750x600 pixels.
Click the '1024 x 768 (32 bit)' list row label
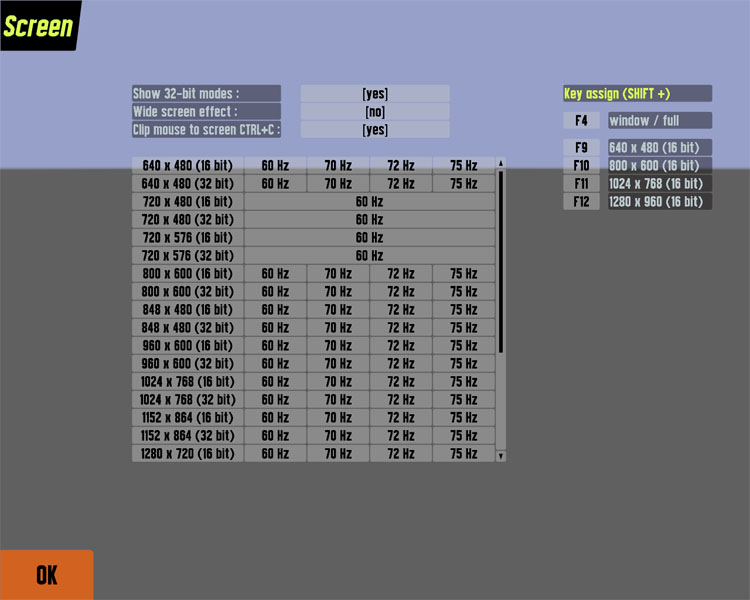coord(188,400)
